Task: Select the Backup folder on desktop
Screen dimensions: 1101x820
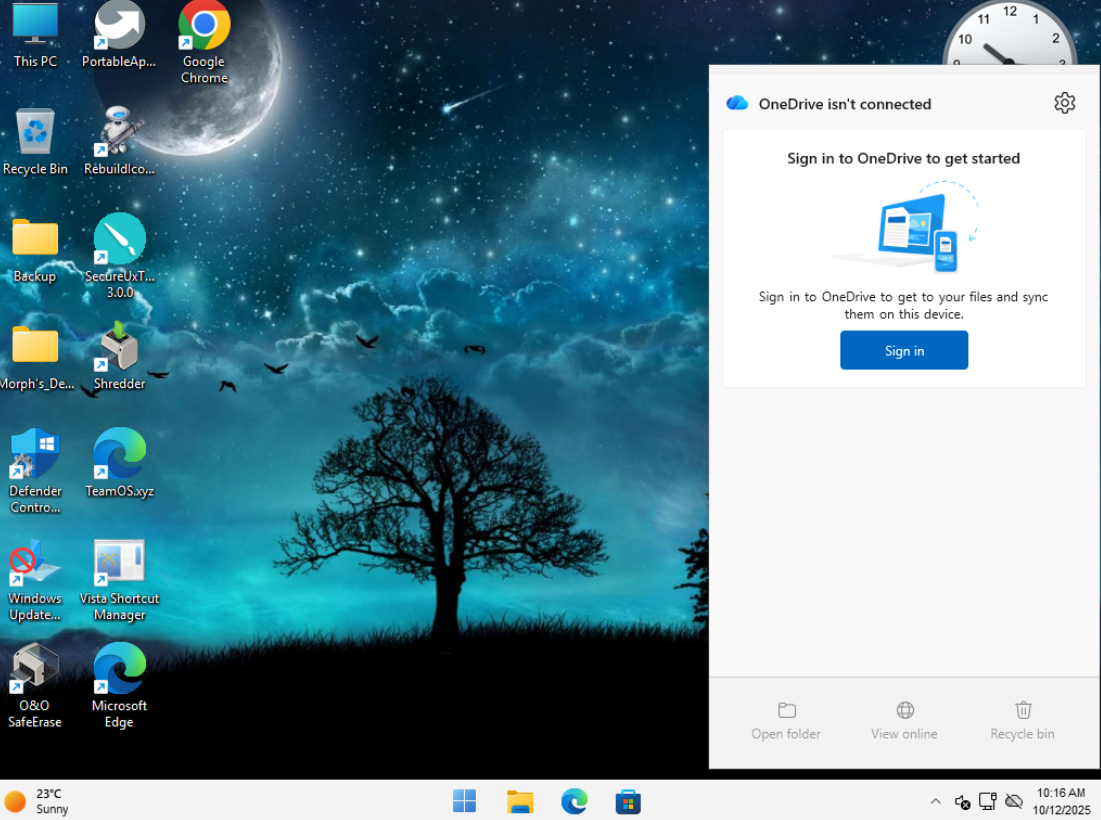Action: click(x=35, y=242)
